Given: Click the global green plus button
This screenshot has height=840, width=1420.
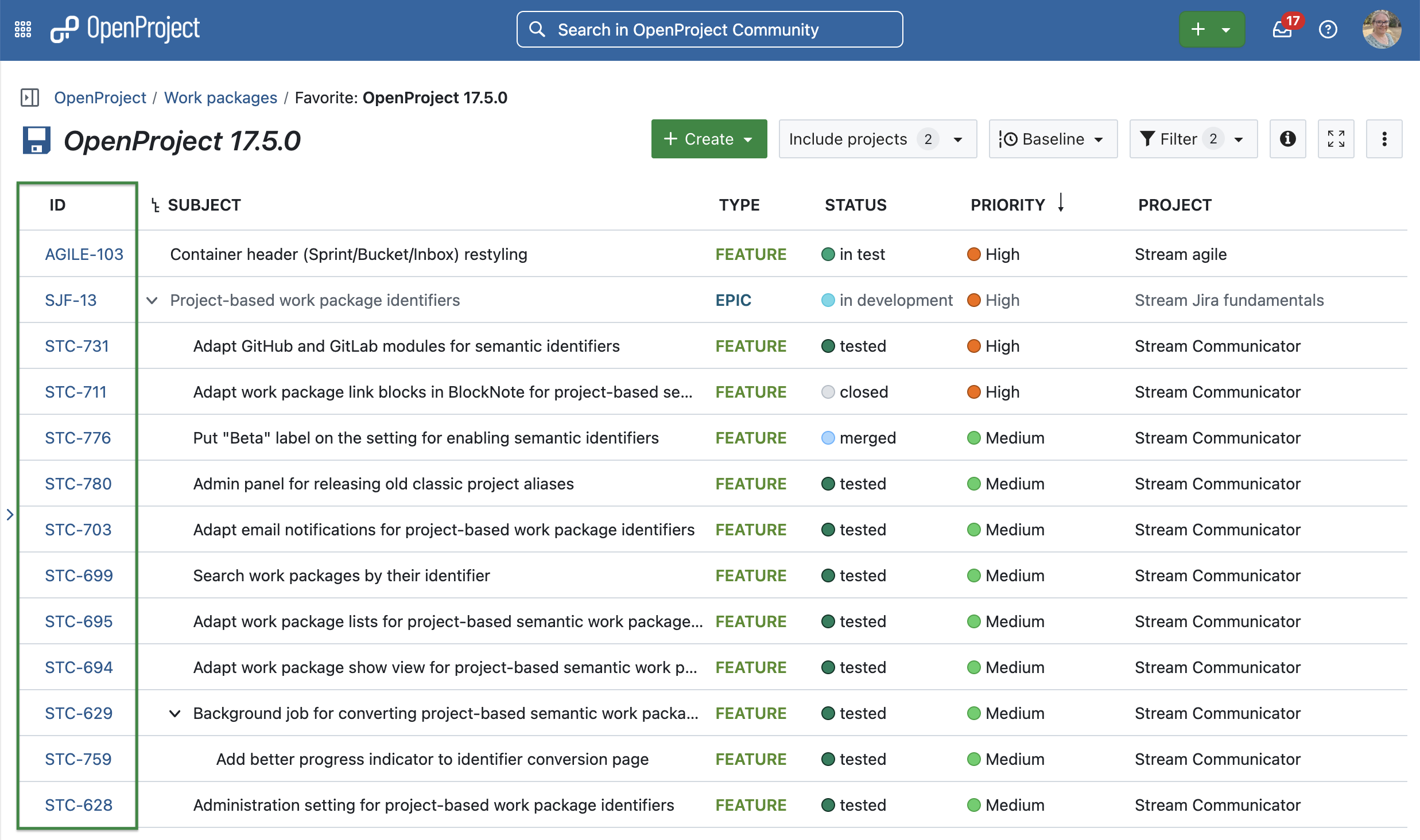Looking at the screenshot, I should [1212, 29].
